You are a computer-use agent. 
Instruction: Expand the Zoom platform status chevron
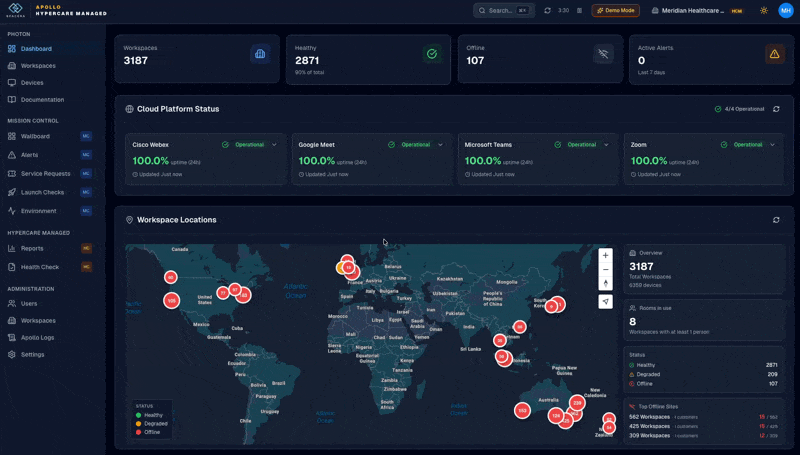click(773, 145)
